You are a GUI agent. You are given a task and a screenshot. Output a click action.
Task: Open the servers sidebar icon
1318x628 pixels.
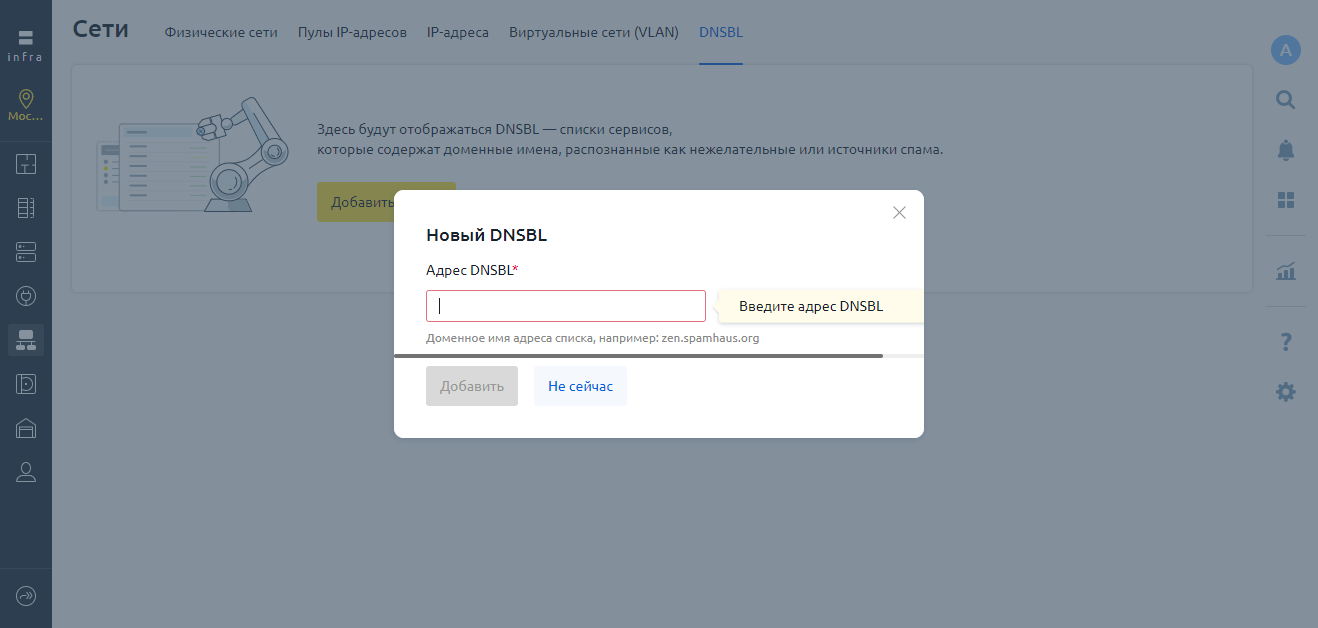coord(26,251)
